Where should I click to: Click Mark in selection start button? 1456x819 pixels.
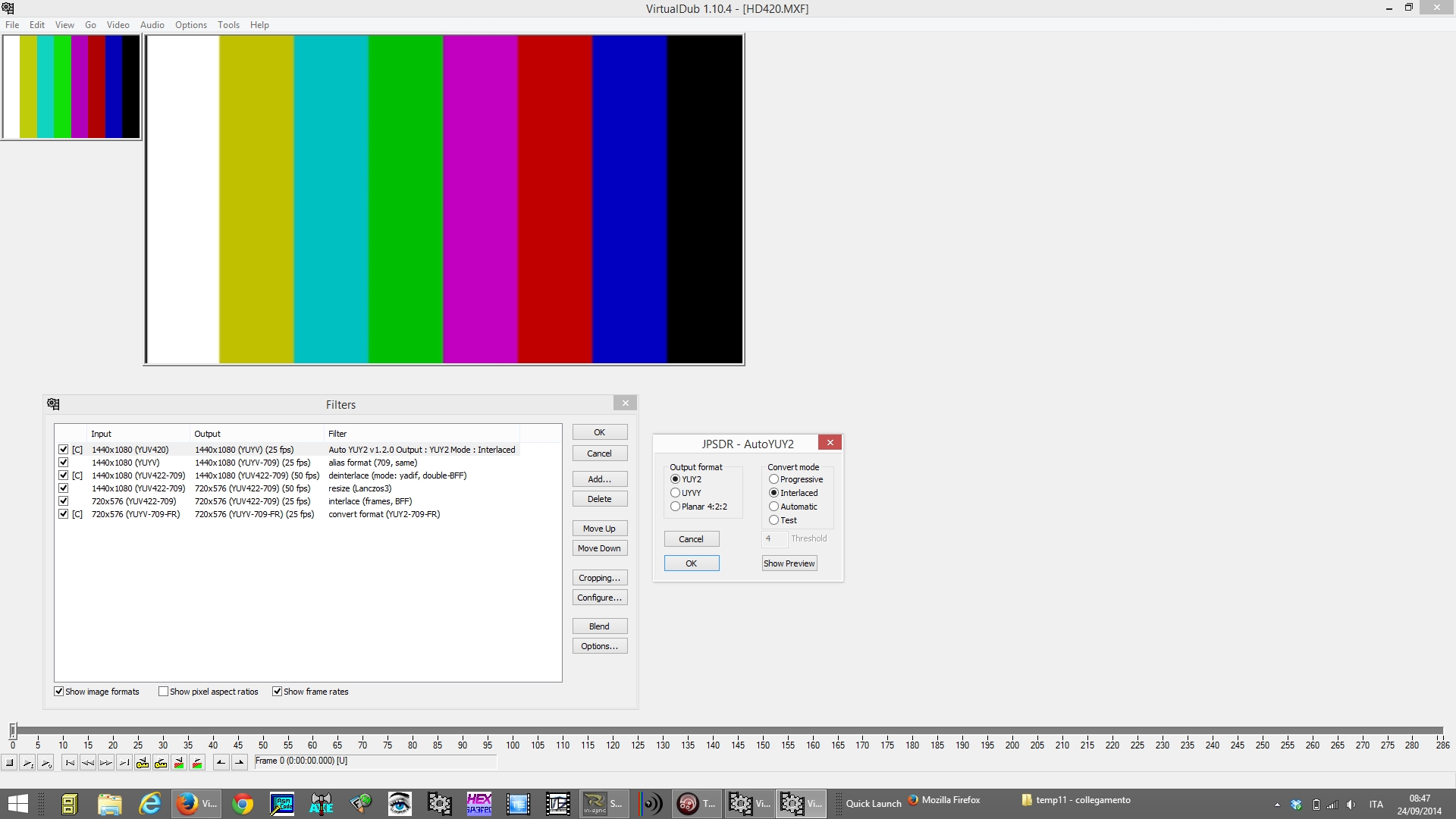221,763
